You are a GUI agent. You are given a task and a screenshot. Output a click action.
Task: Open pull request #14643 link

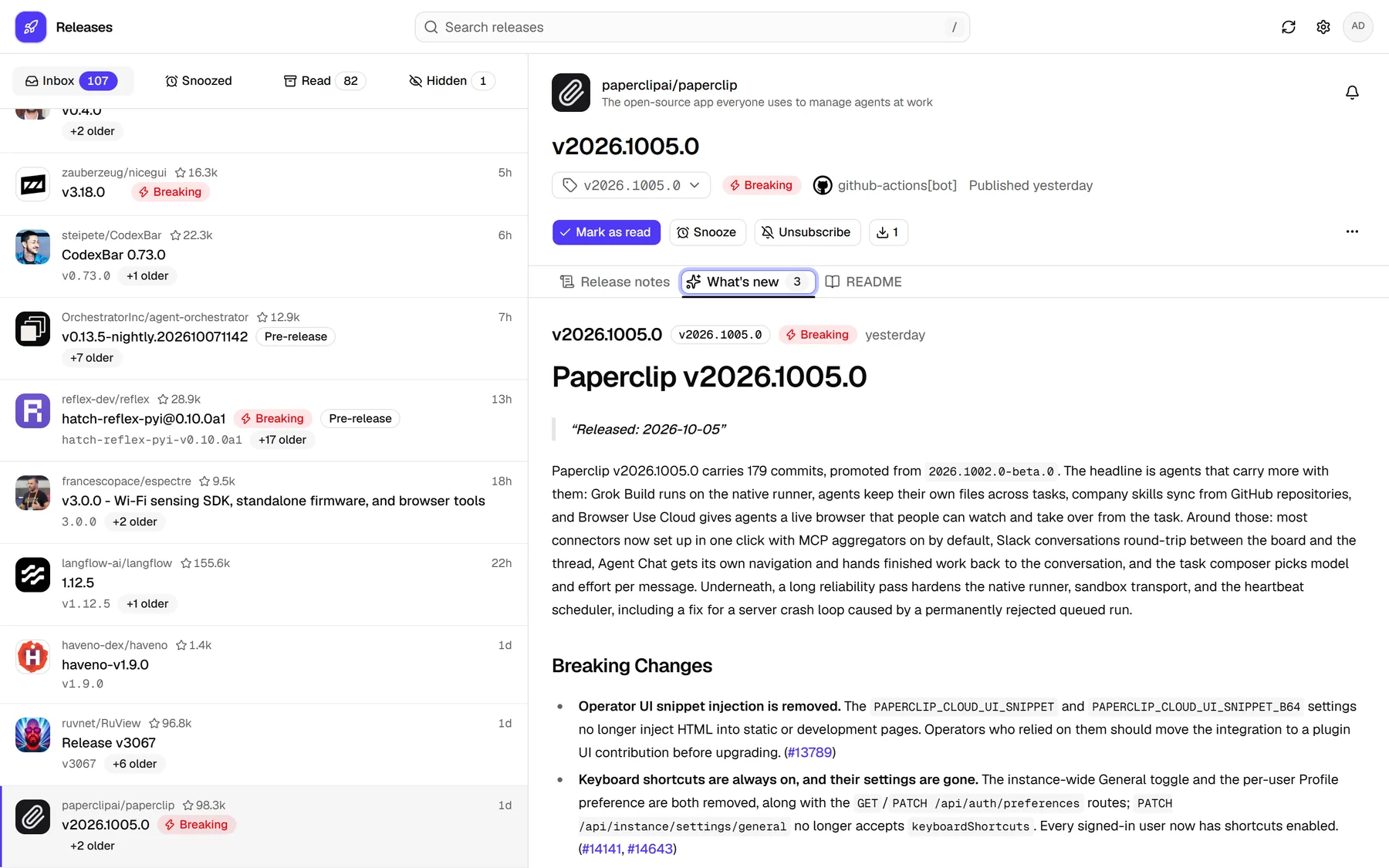click(x=650, y=849)
